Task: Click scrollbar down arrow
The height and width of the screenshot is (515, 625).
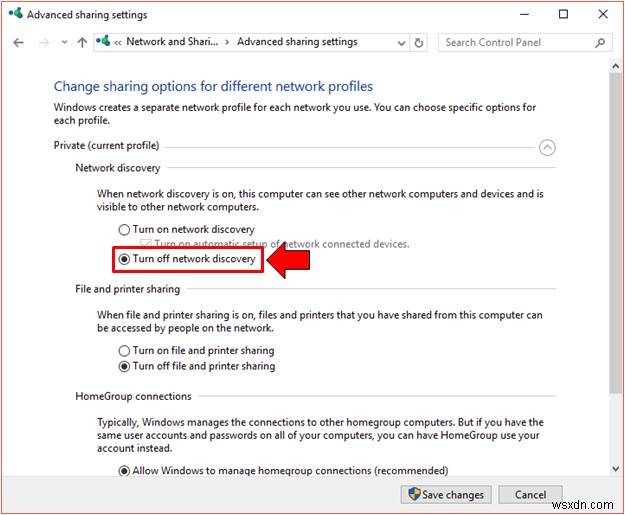Action: pyautogui.click(x=616, y=469)
